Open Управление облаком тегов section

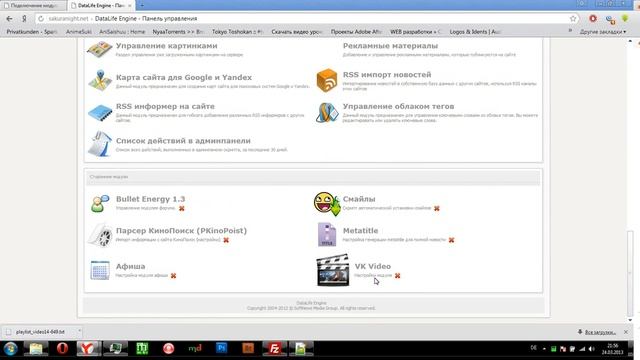click(398, 106)
